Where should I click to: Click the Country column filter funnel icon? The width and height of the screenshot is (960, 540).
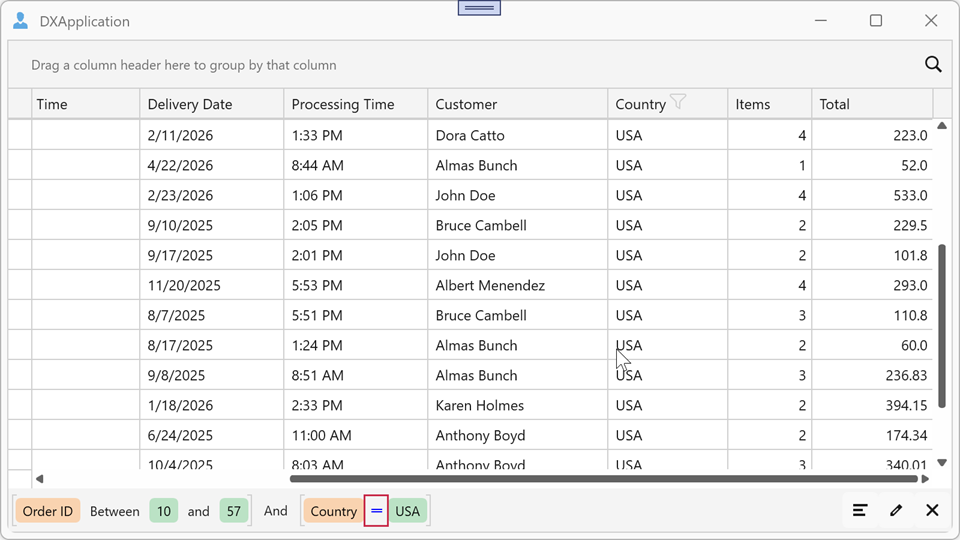678,102
